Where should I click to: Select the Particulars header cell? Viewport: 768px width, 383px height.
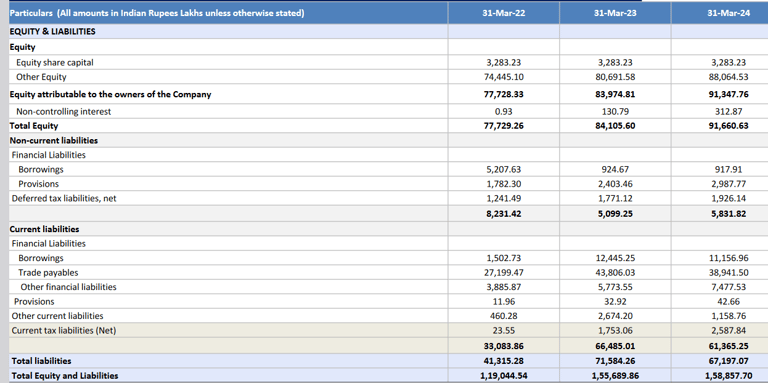click(228, 13)
